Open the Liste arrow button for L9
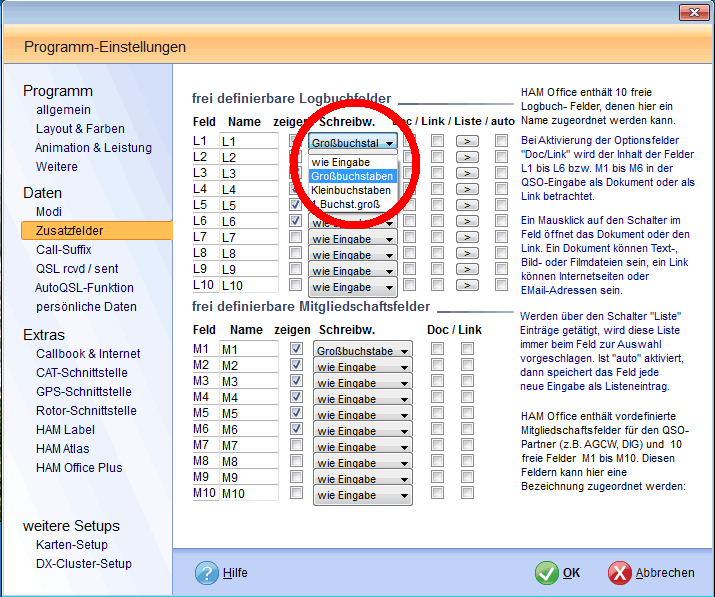 pos(467,269)
